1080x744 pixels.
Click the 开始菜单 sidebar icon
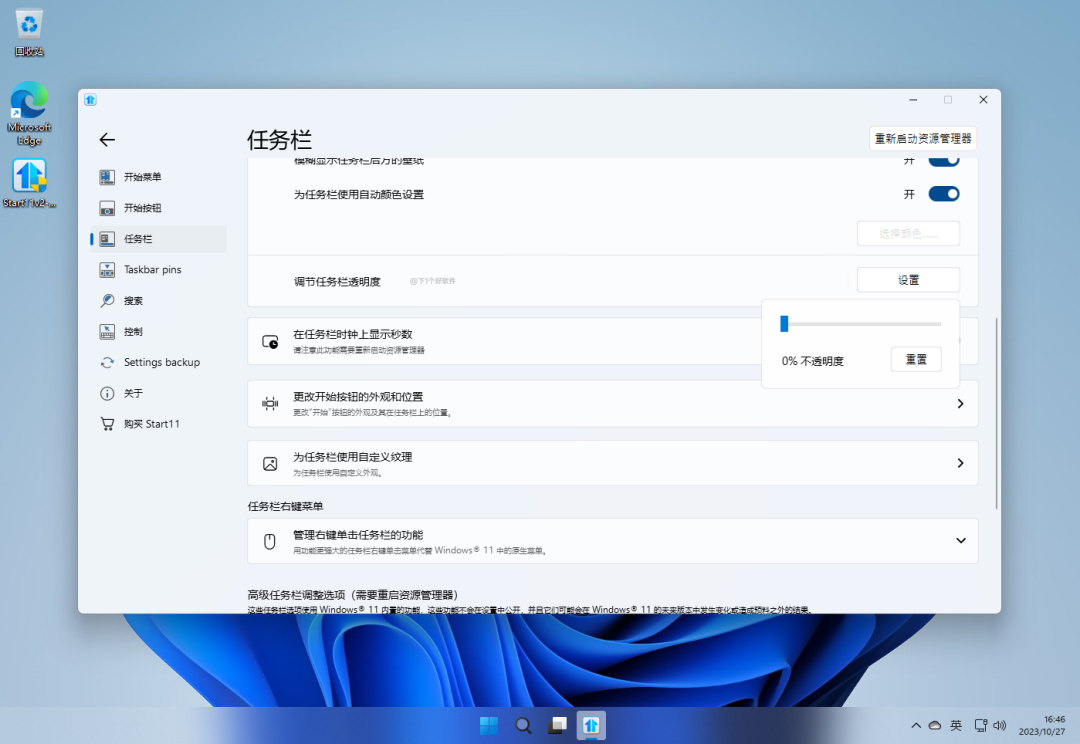(x=107, y=177)
